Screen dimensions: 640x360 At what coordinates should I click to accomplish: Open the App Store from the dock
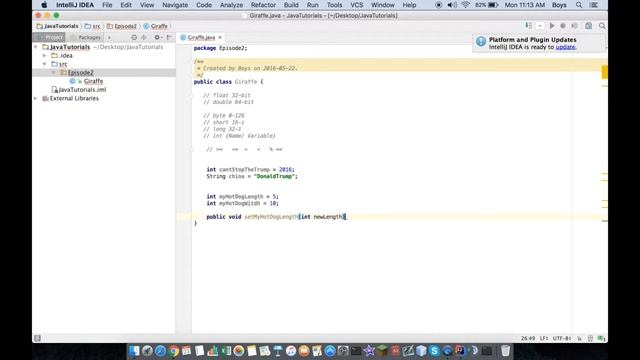(330, 351)
